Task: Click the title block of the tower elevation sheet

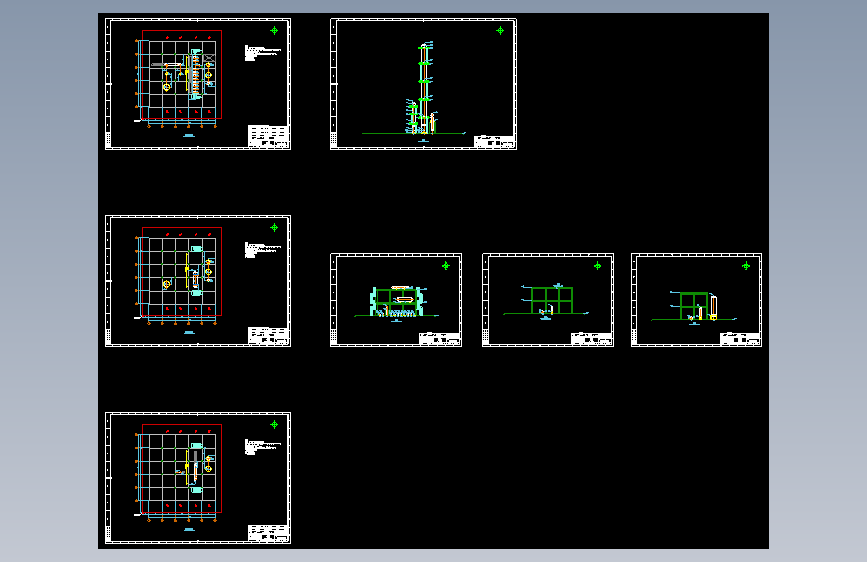Action: pyautogui.click(x=494, y=142)
